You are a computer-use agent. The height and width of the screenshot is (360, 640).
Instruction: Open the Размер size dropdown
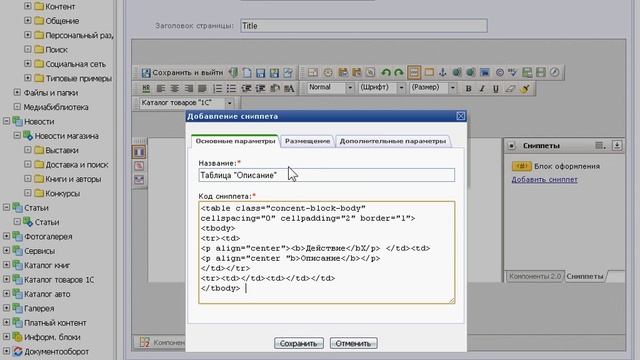[433, 87]
